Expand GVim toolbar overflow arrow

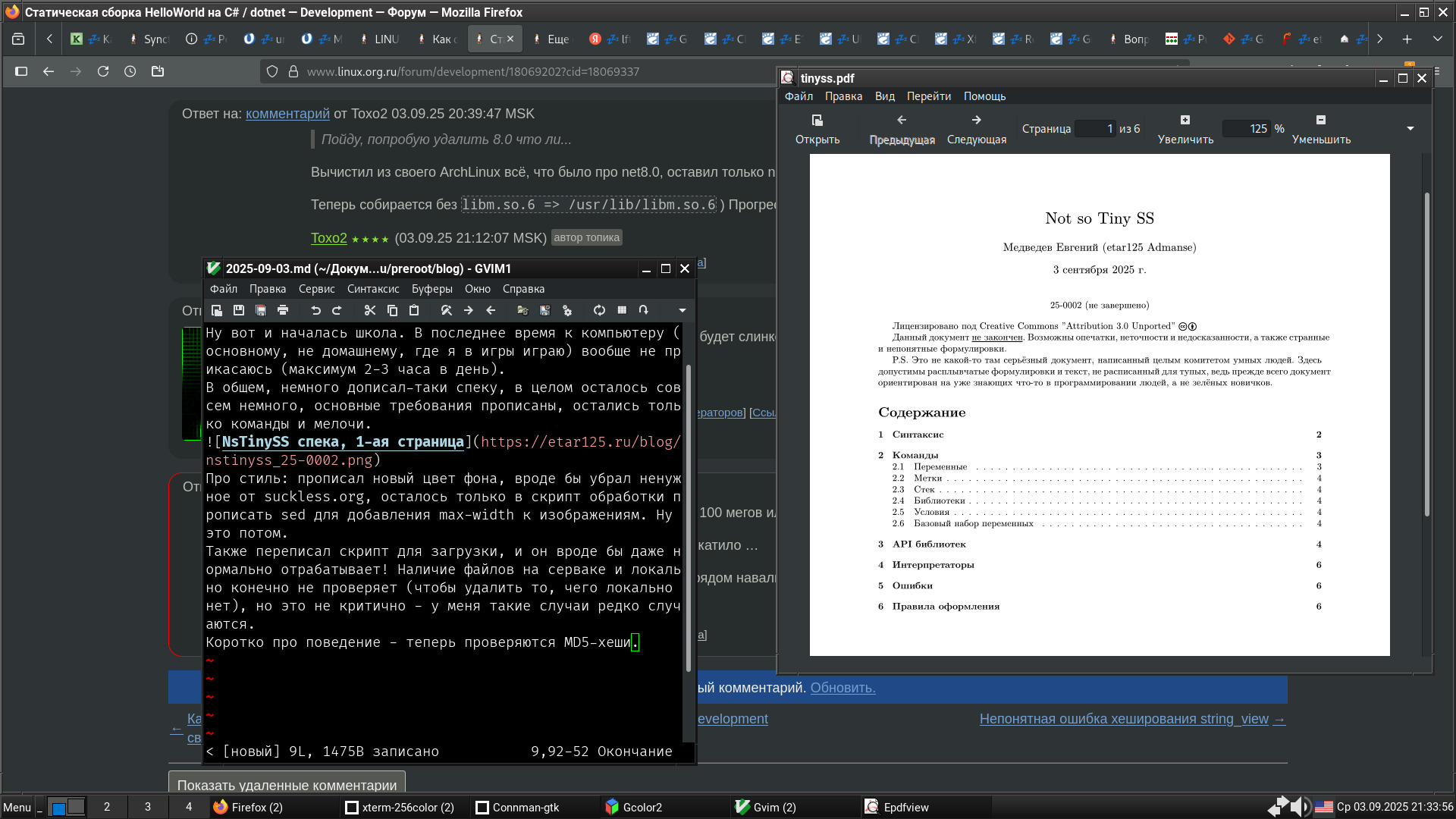pyautogui.click(x=682, y=310)
